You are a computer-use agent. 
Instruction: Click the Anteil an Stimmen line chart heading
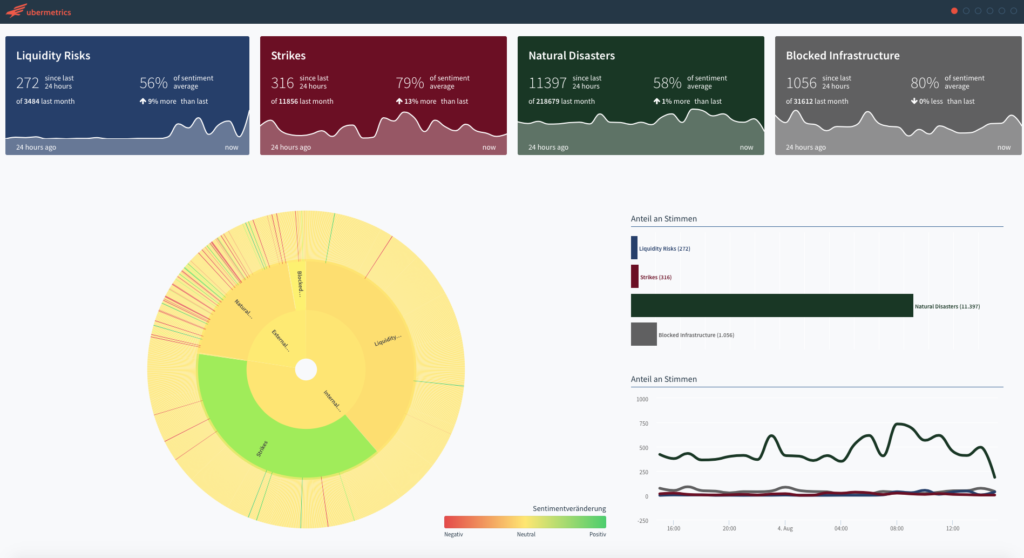coord(664,379)
